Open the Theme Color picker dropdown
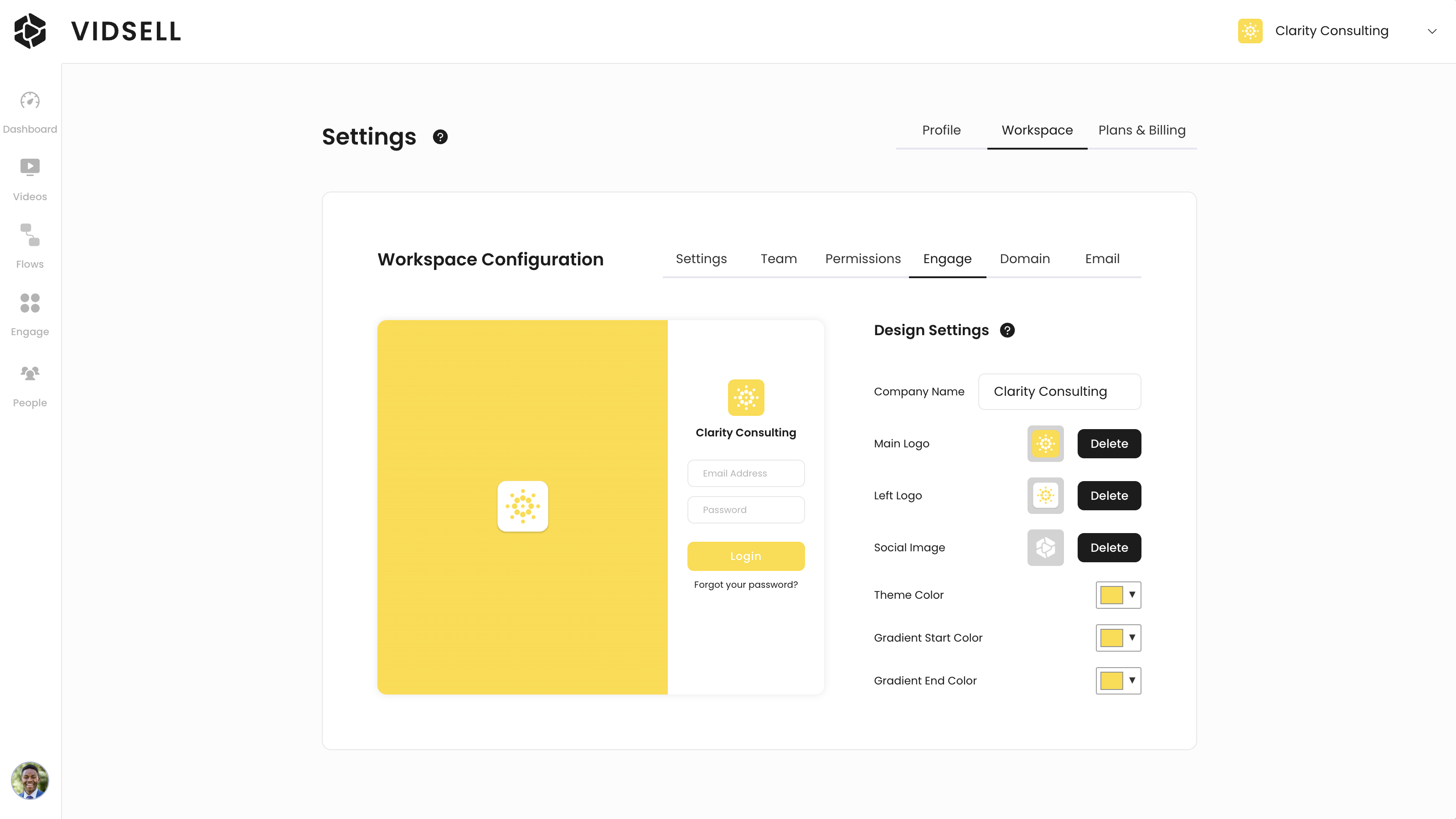 [1118, 595]
